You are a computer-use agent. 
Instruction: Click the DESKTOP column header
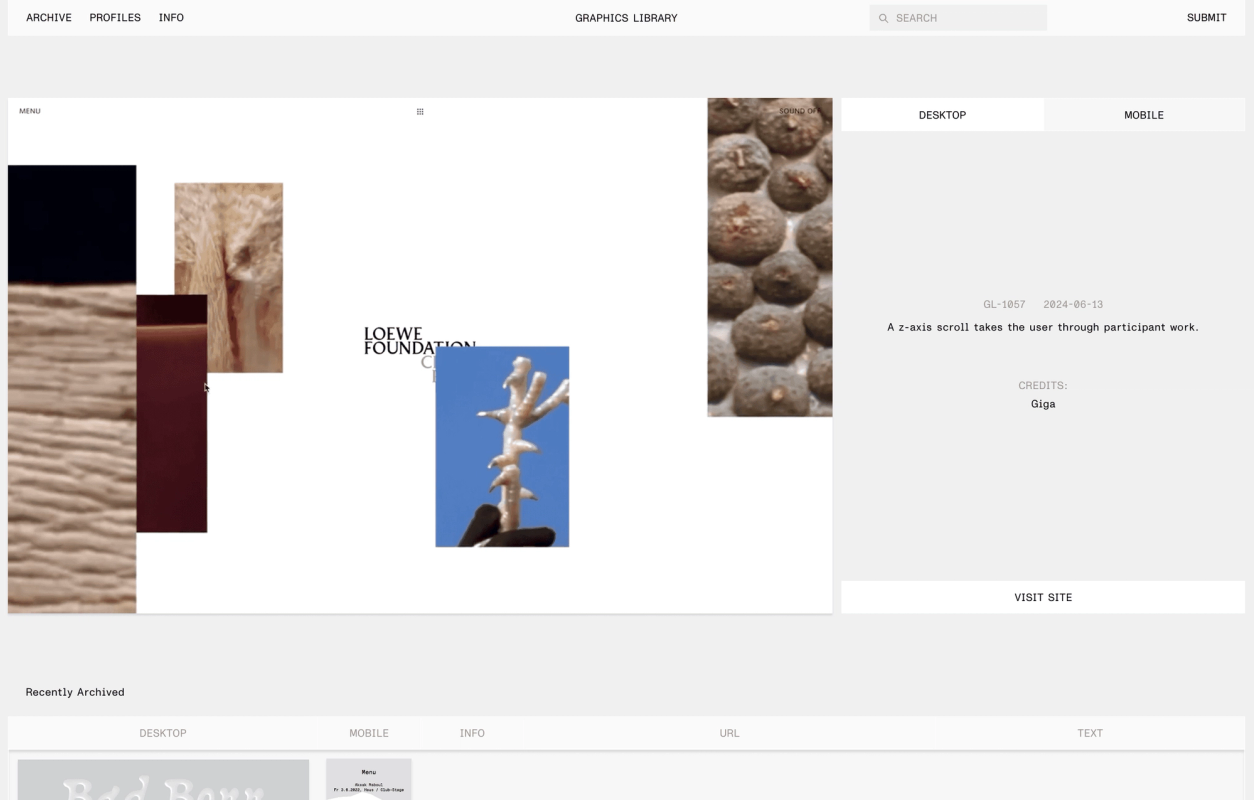(163, 733)
